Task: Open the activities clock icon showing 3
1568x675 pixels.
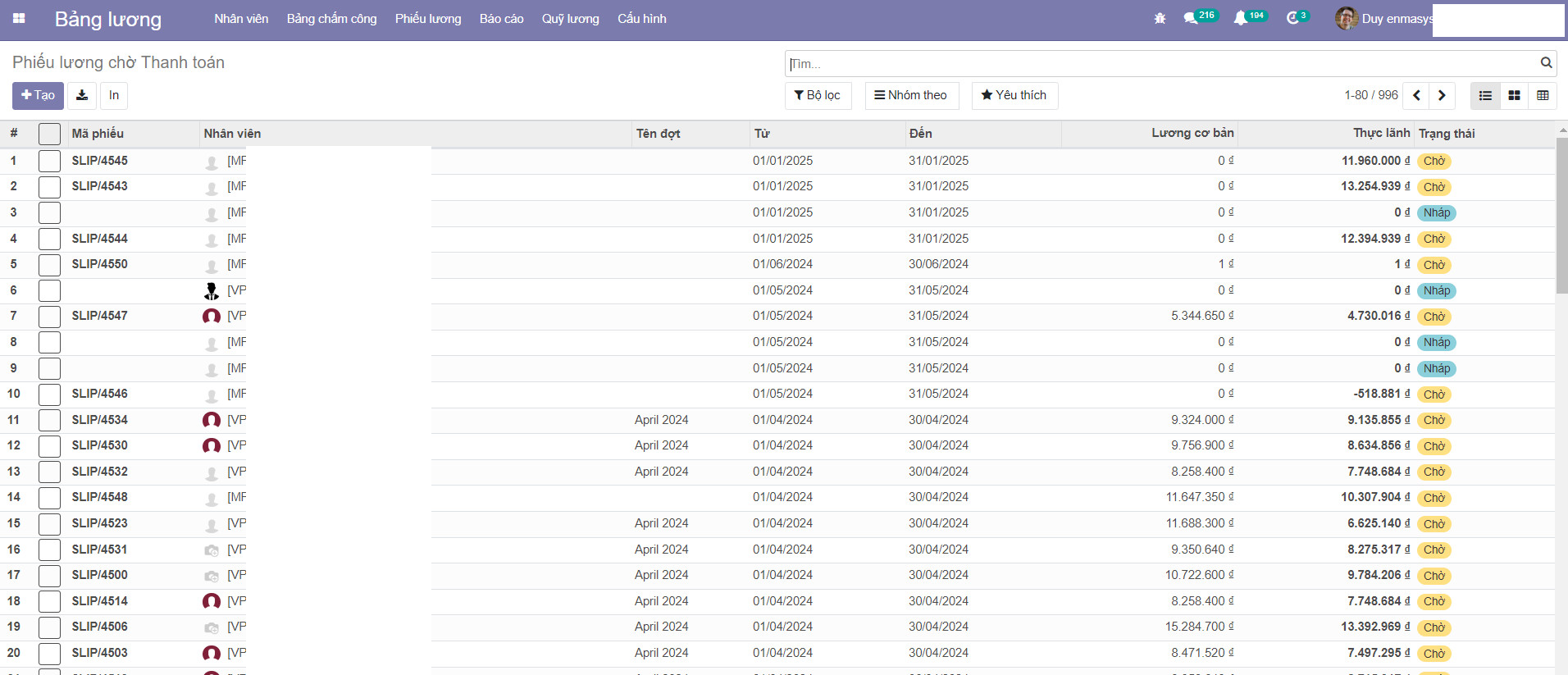Action: (x=1292, y=18)
